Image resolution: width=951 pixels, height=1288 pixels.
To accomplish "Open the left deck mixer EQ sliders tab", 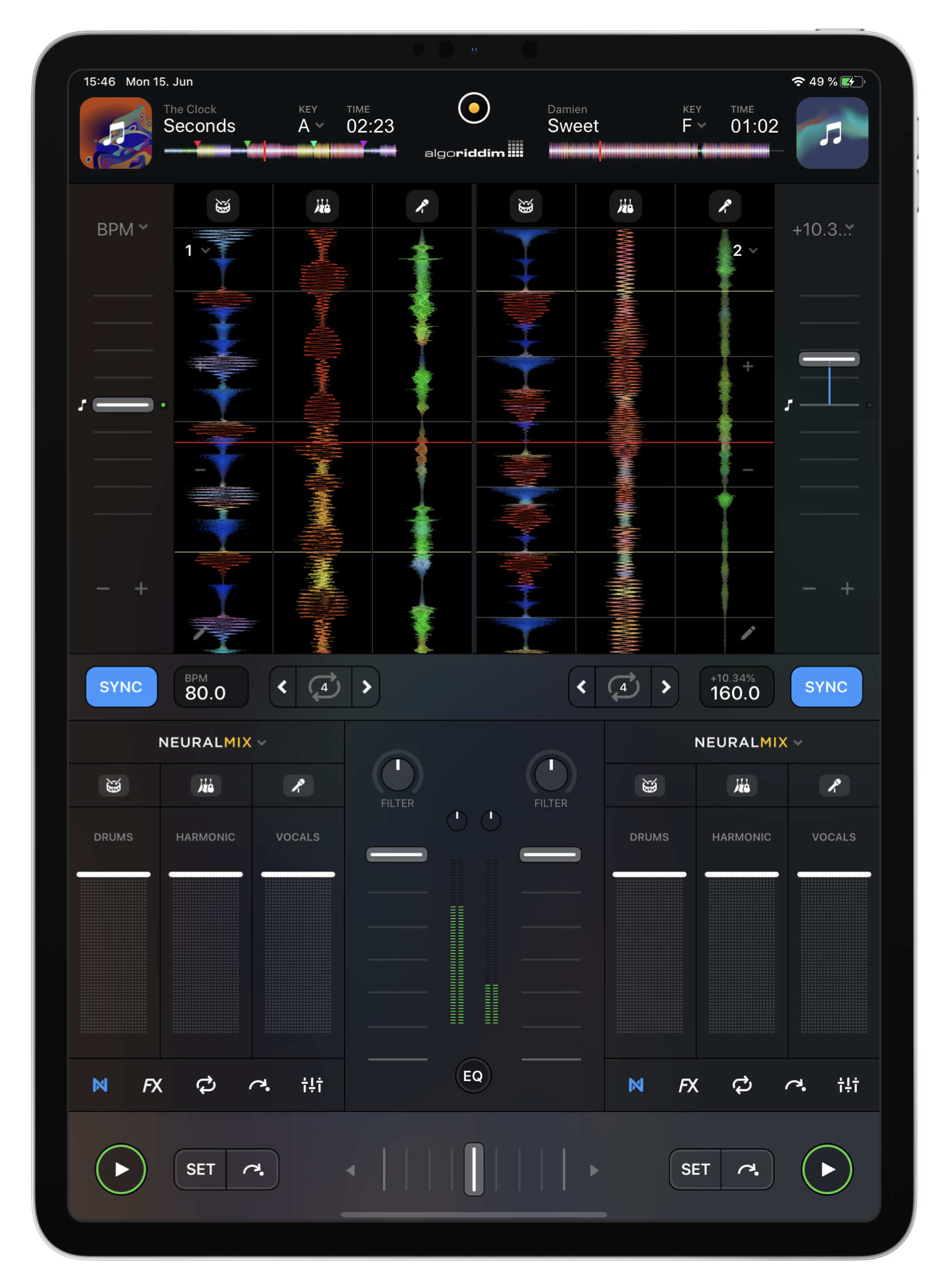I will pos(312,1086).
